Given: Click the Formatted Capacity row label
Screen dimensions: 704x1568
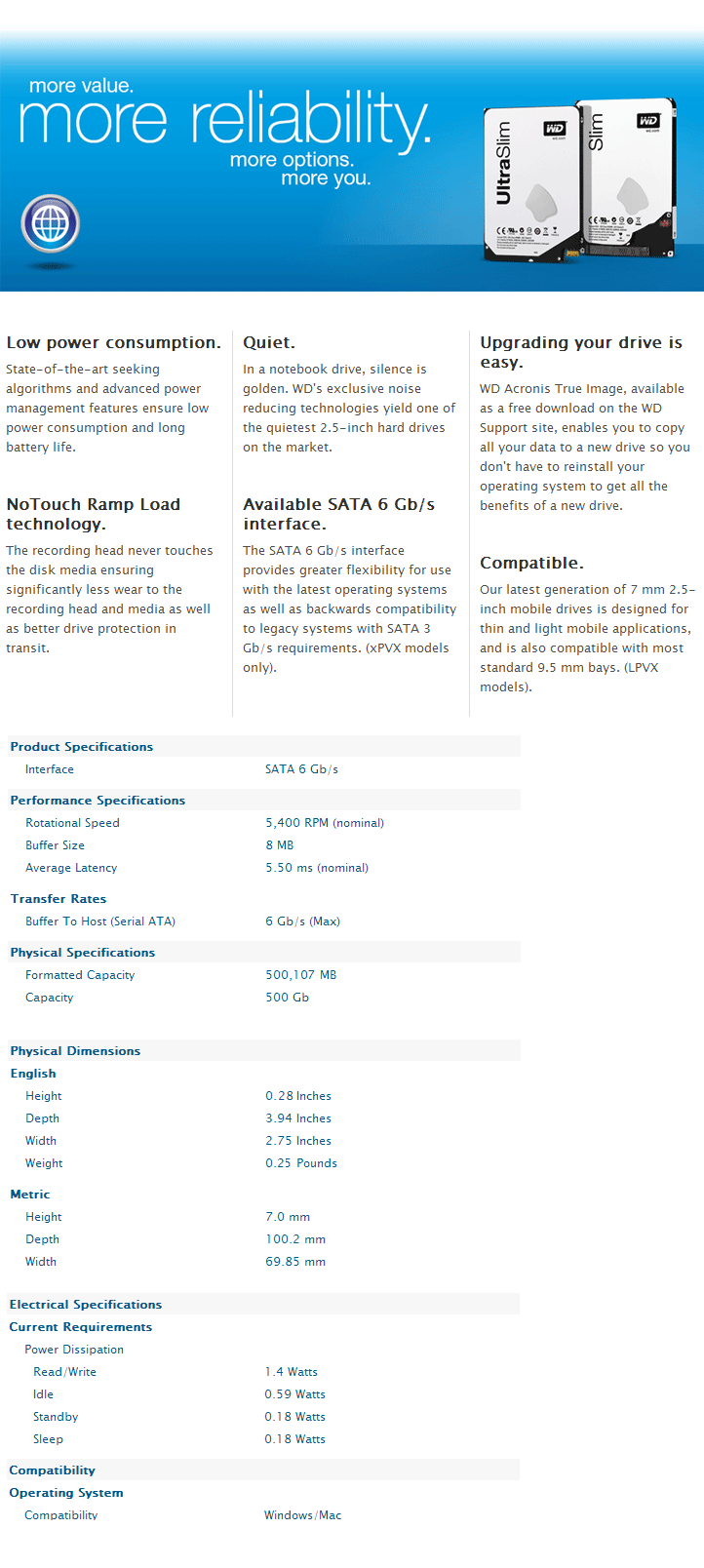Looking at the screenshot, I should pyautogui.click(x=80, y=975).
